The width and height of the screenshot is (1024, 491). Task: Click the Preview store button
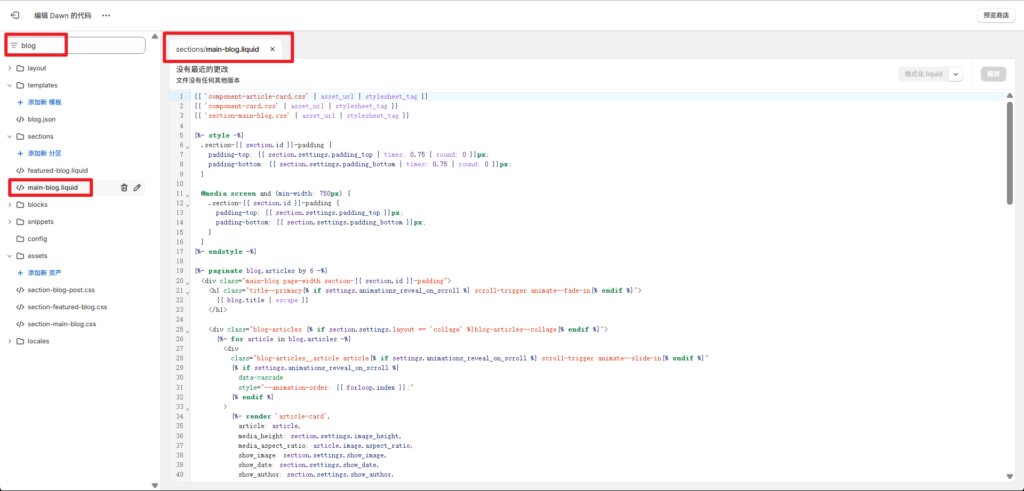pyautogui.click(x=996, y=15)
